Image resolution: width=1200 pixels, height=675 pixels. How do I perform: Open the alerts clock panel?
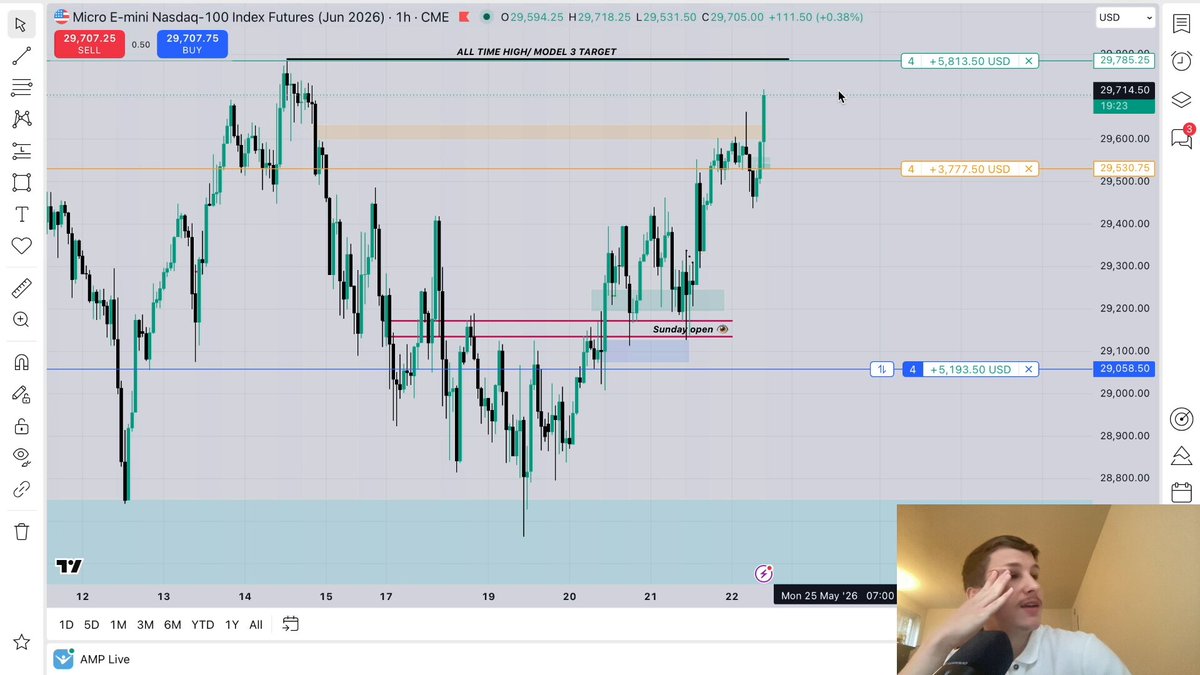[x=1181, y=61]
